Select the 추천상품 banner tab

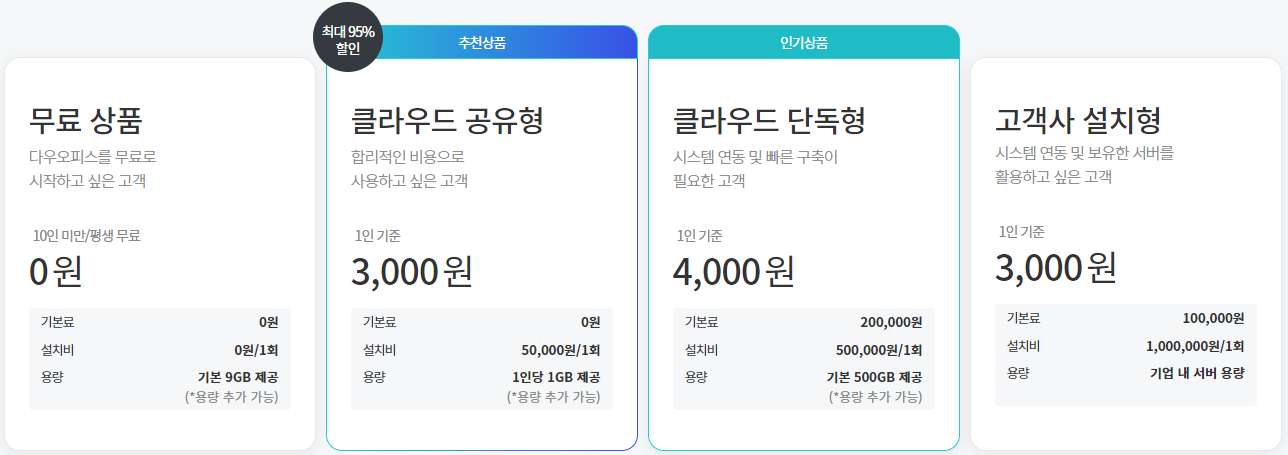tap(482, 43)
